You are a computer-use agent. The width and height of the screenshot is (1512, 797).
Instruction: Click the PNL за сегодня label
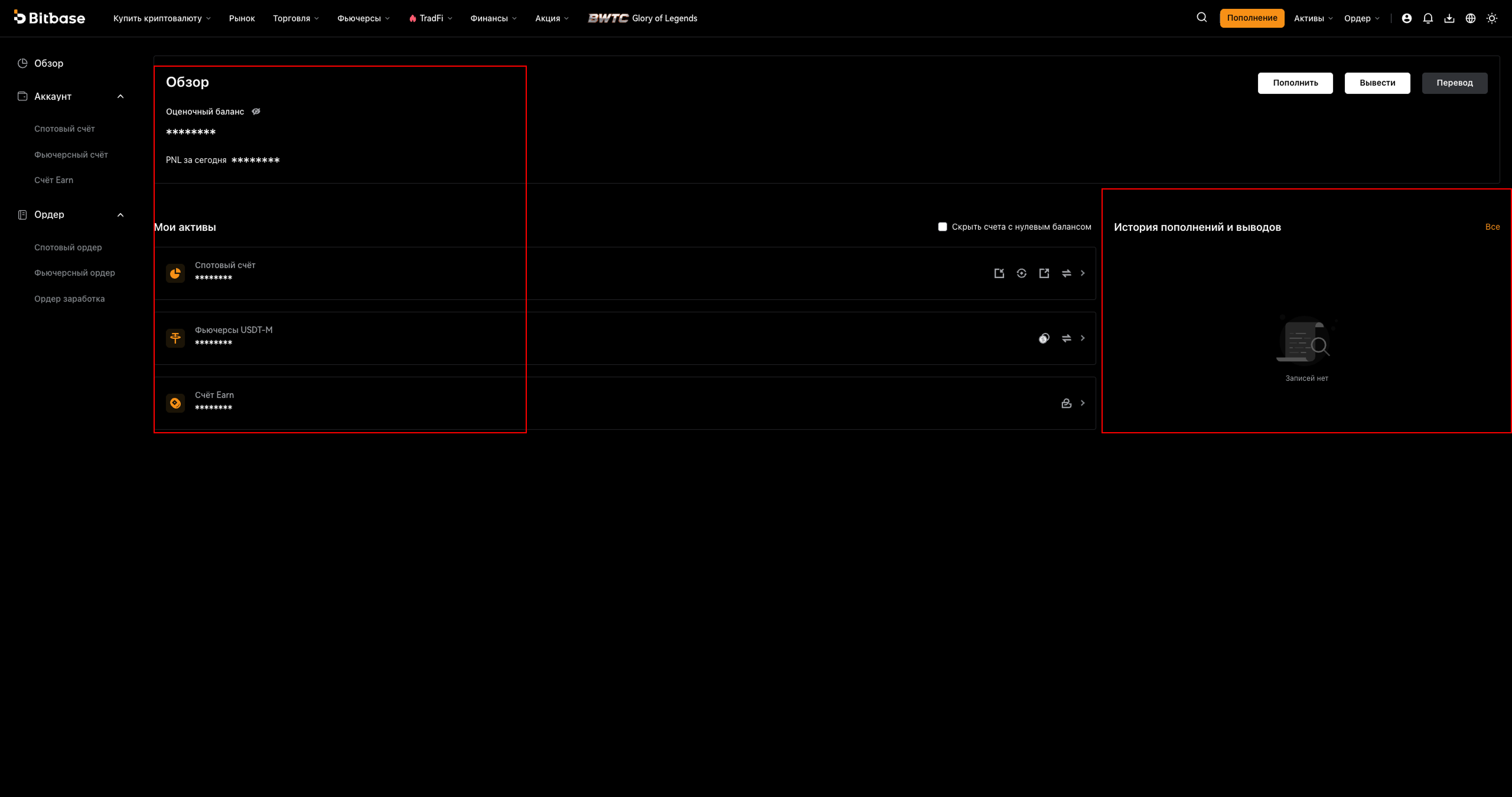(196, 160)
